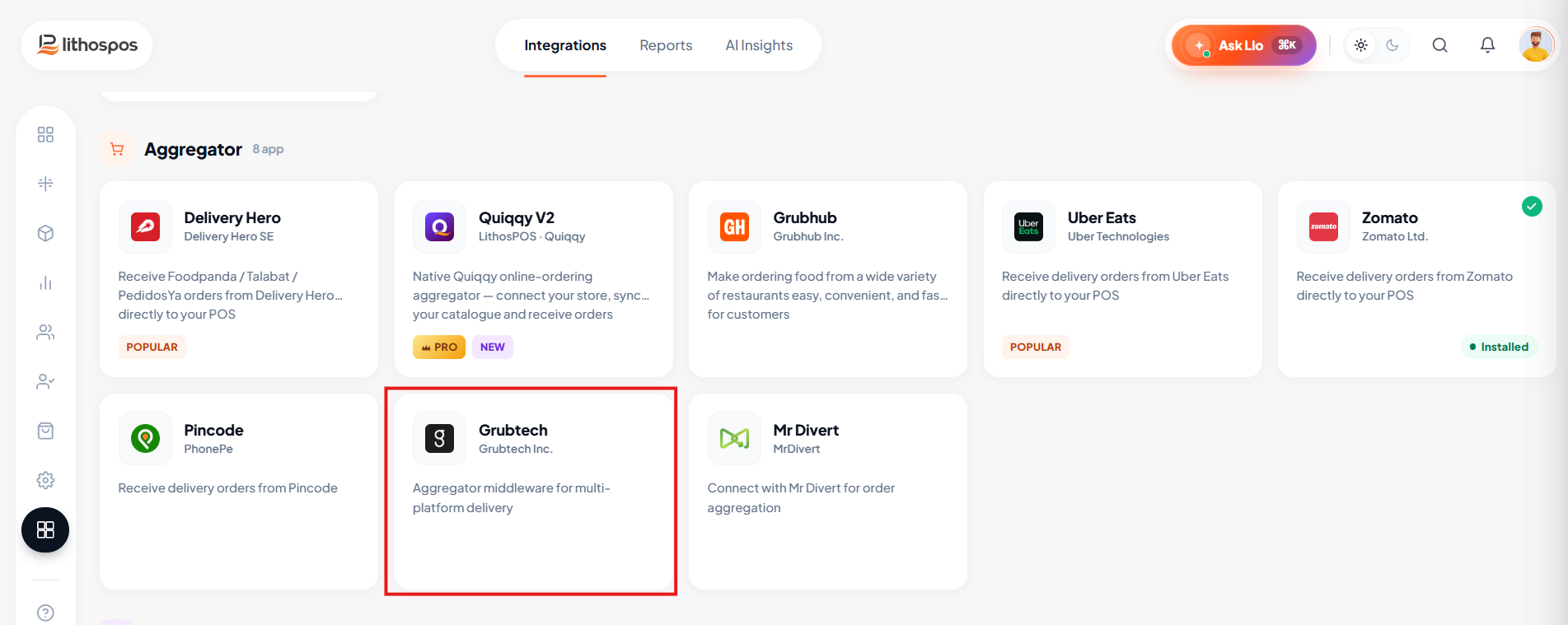1568x625 pixels.
Task: Open the customers people icon in the sidebar
Action: (45, 332)
